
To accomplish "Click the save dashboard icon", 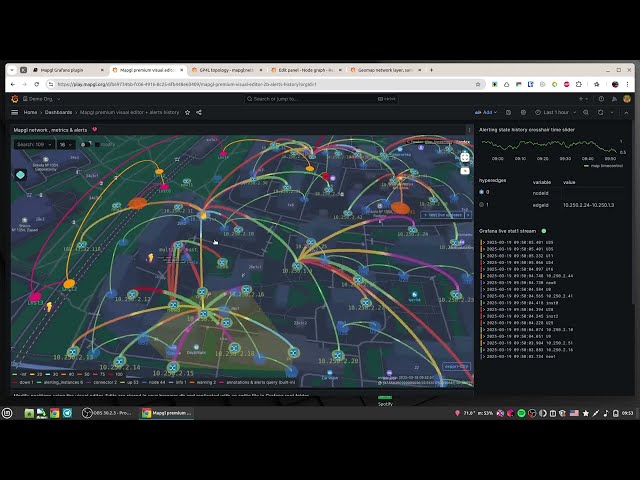I will [509, 112].
